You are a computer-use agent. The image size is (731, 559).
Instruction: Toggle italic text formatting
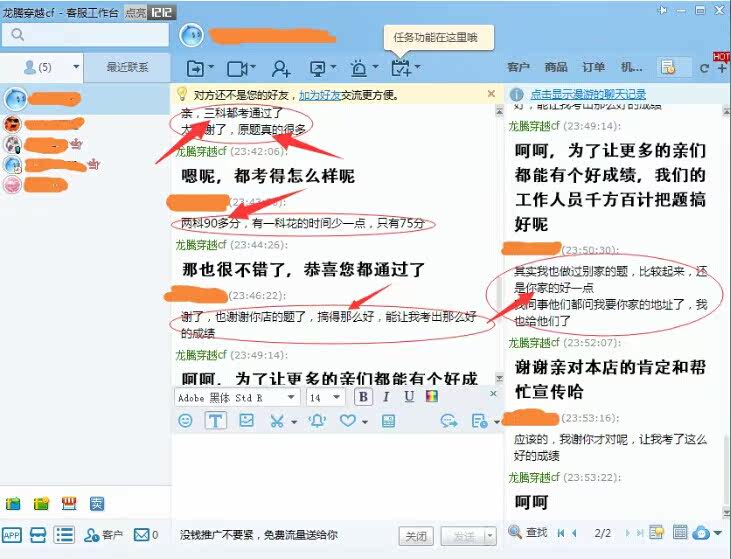tap(387, 397)
